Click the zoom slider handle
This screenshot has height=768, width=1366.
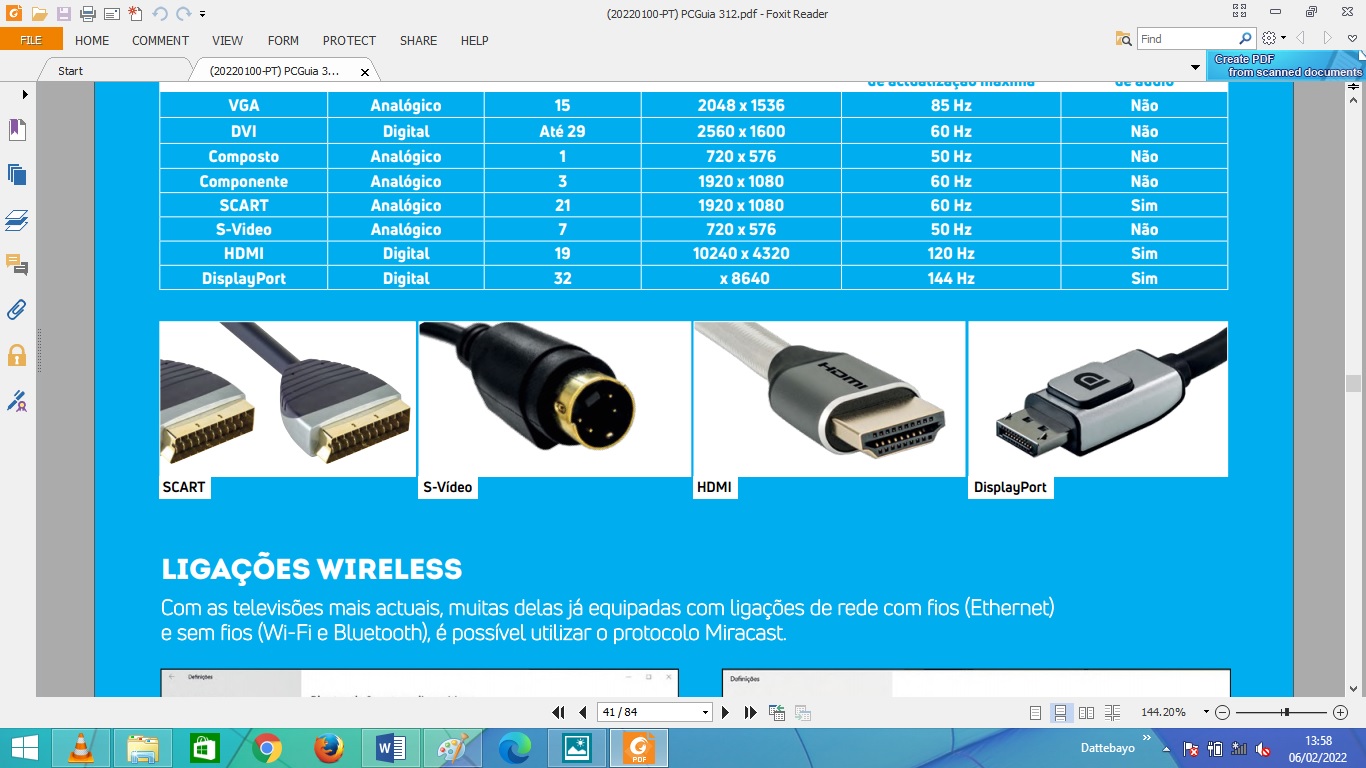[x=1286, y=712]
